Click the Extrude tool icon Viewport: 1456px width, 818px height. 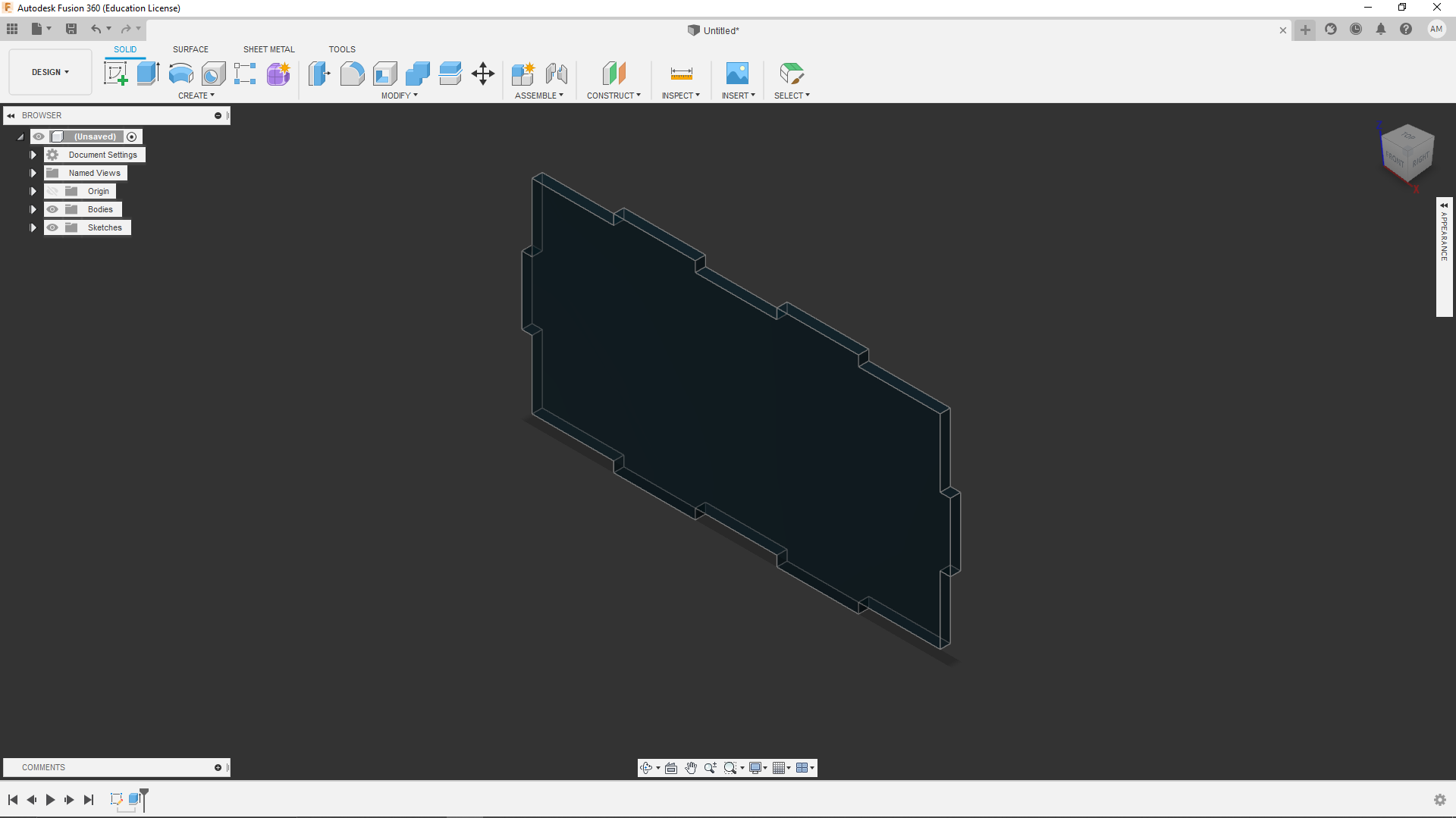point(148,74)
